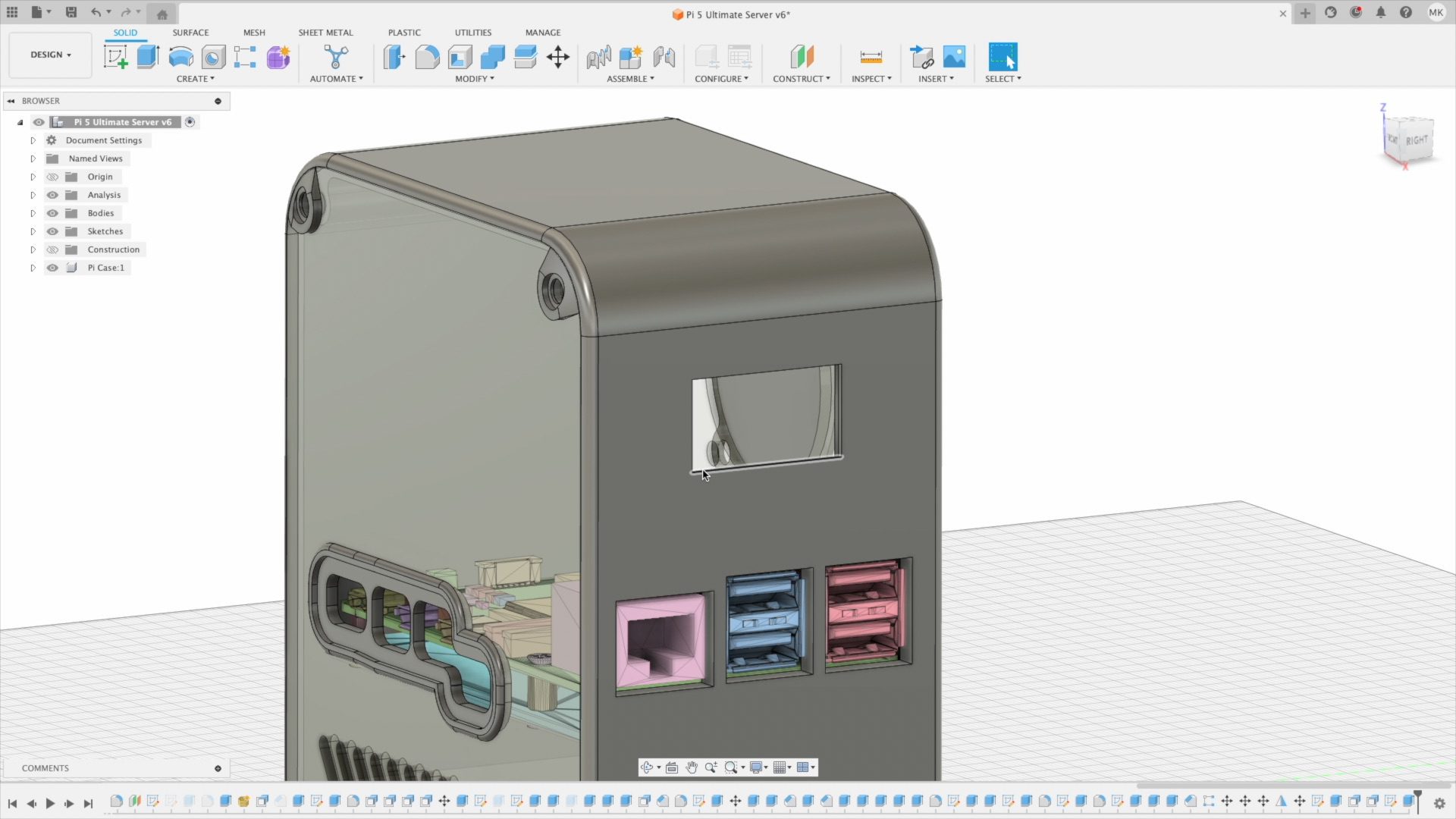Open the DESIGN workspace dropdown
Screen dimensions: 1456x819
coord(50,55)
